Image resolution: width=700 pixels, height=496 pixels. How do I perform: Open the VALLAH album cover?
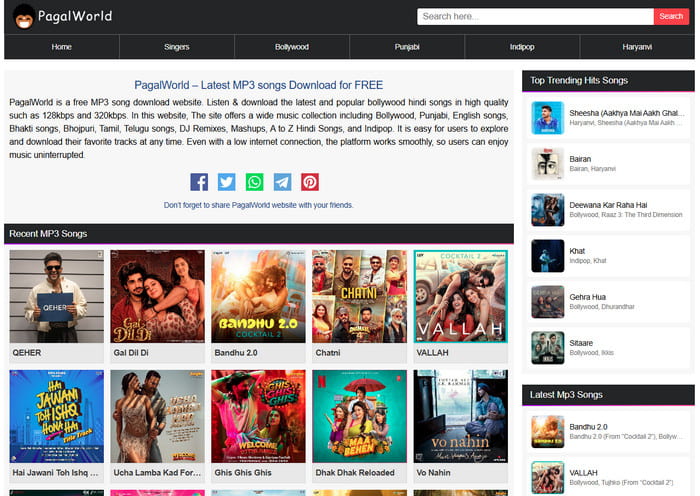pyautogui.click(x=461, y=296)
